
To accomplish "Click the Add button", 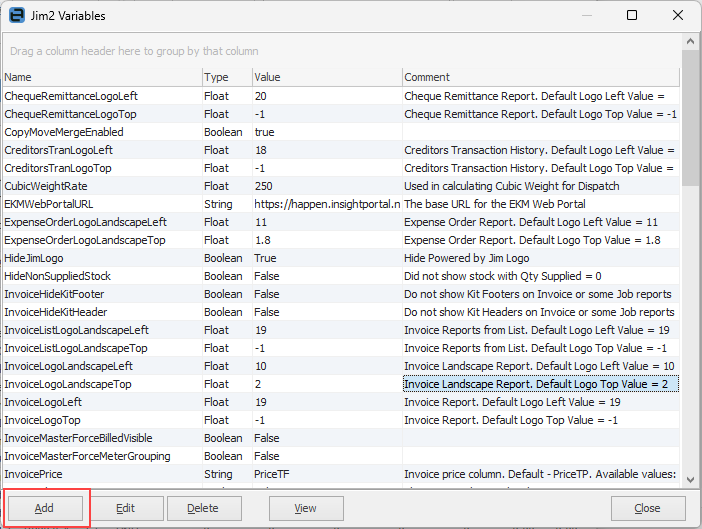I will click(45, 508).
